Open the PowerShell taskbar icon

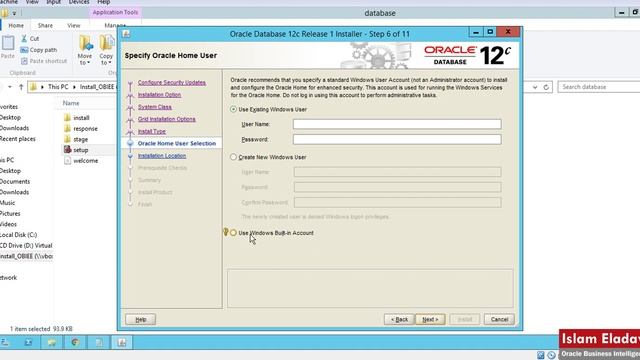pos(28,342)
